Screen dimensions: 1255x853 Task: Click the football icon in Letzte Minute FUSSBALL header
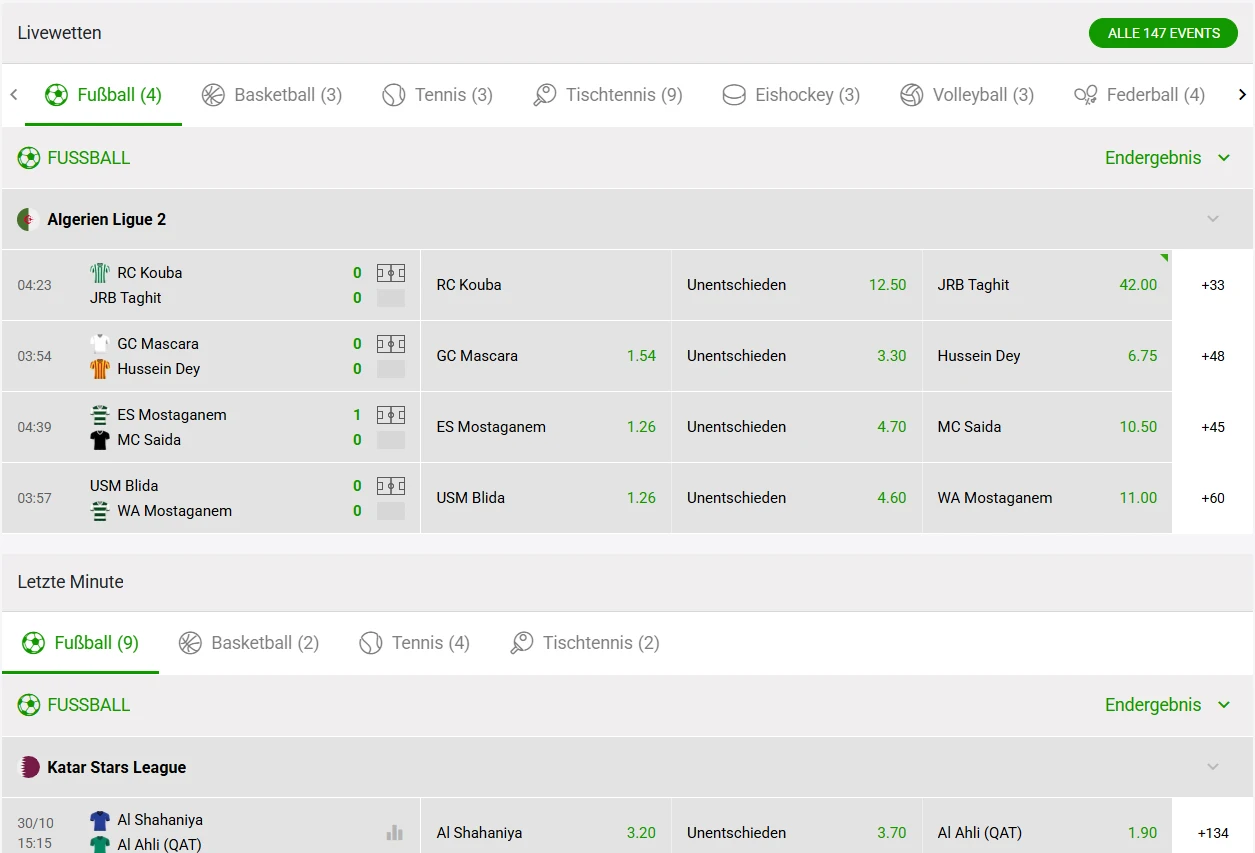click(x=29, y=705)
